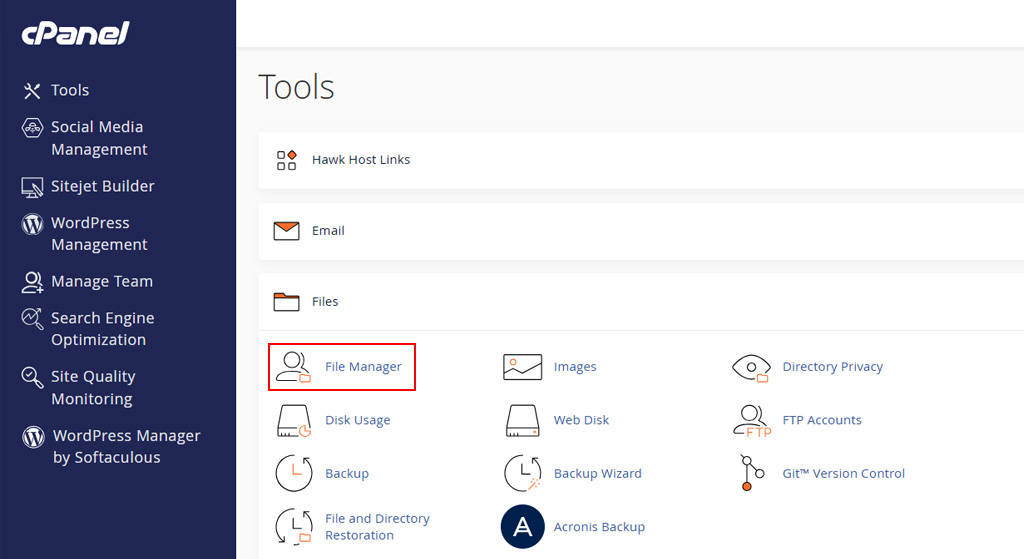Open the Backup link
Image resolution: width=1024 pixels, height=559 pixels.
(x=347, y=473)
